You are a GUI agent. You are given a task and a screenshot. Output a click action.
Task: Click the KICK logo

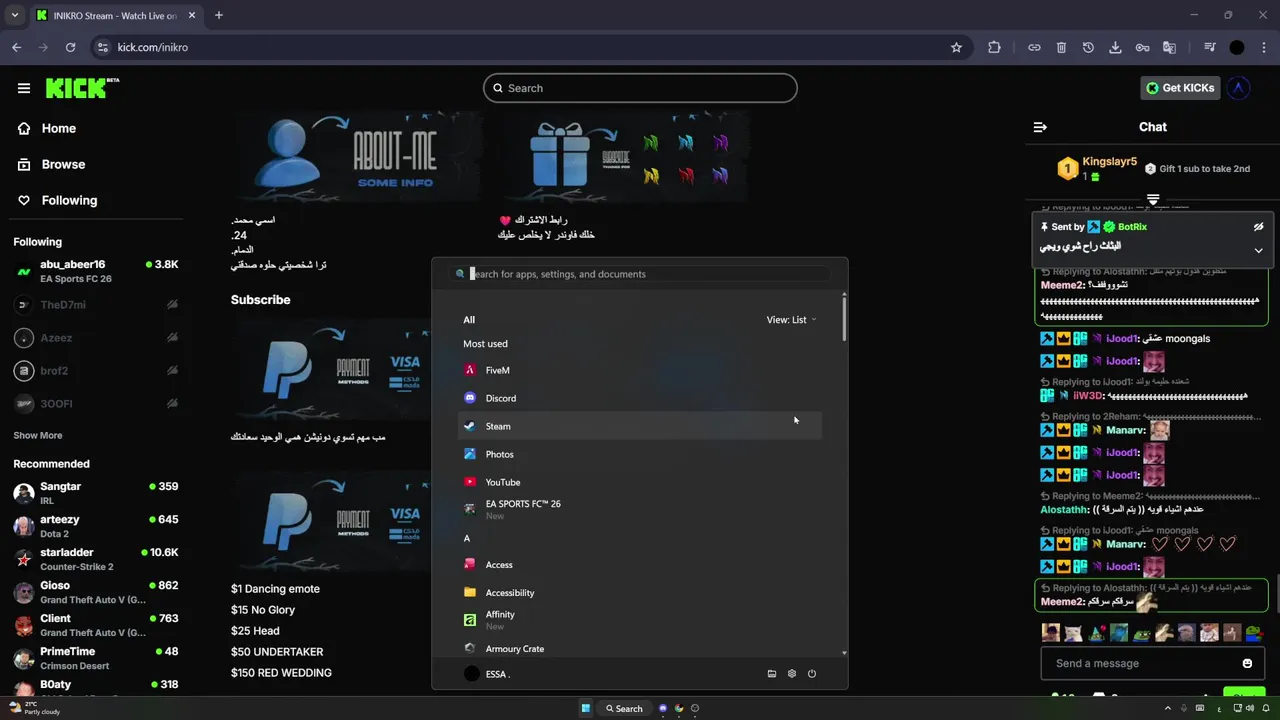(x=82, y=88)
